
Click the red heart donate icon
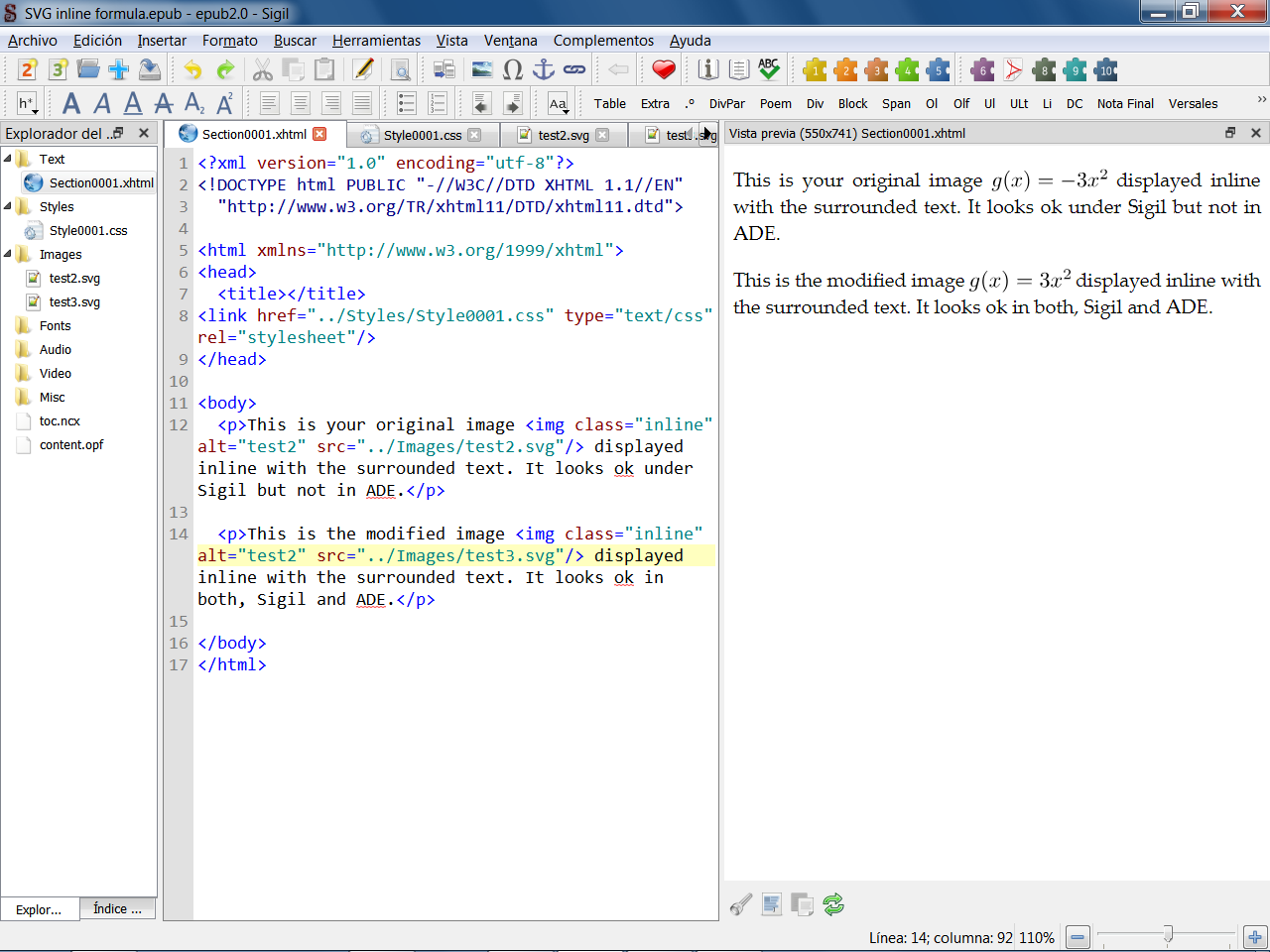[x=664, y=69]
